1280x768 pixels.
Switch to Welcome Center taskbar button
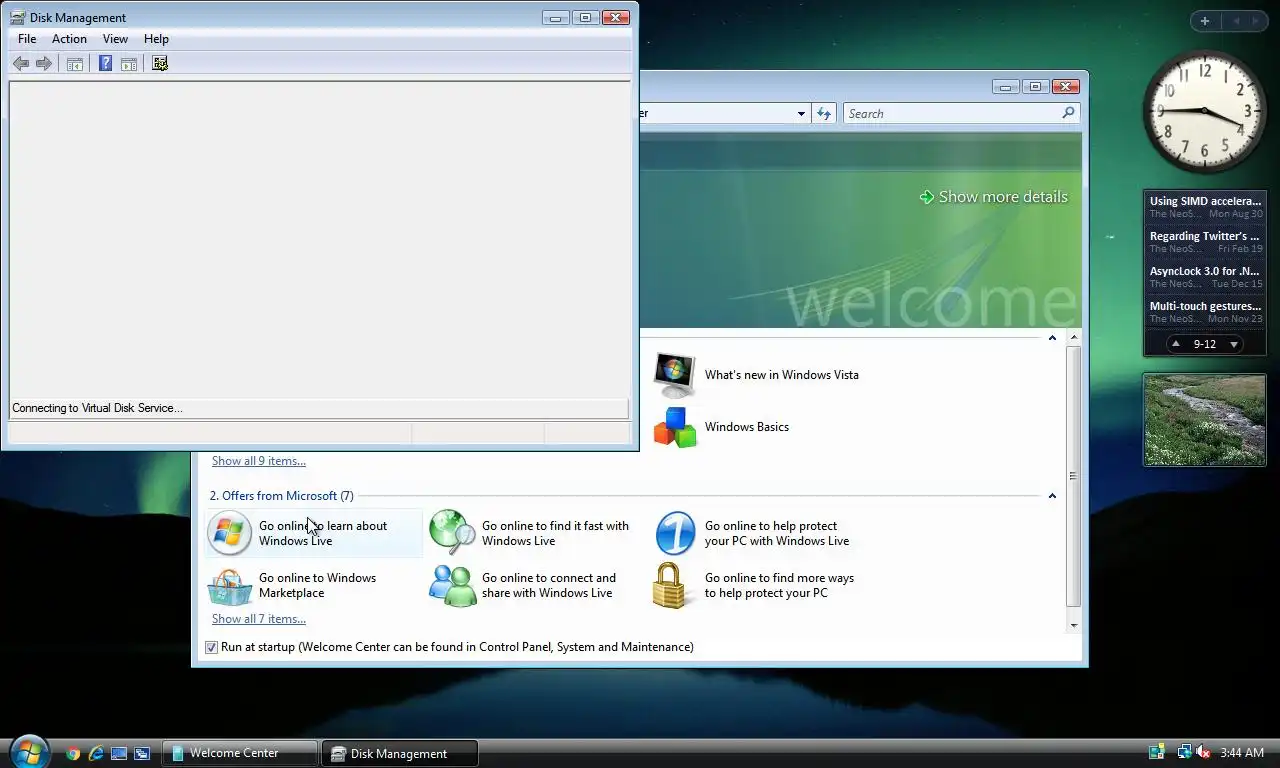(240, 753)
